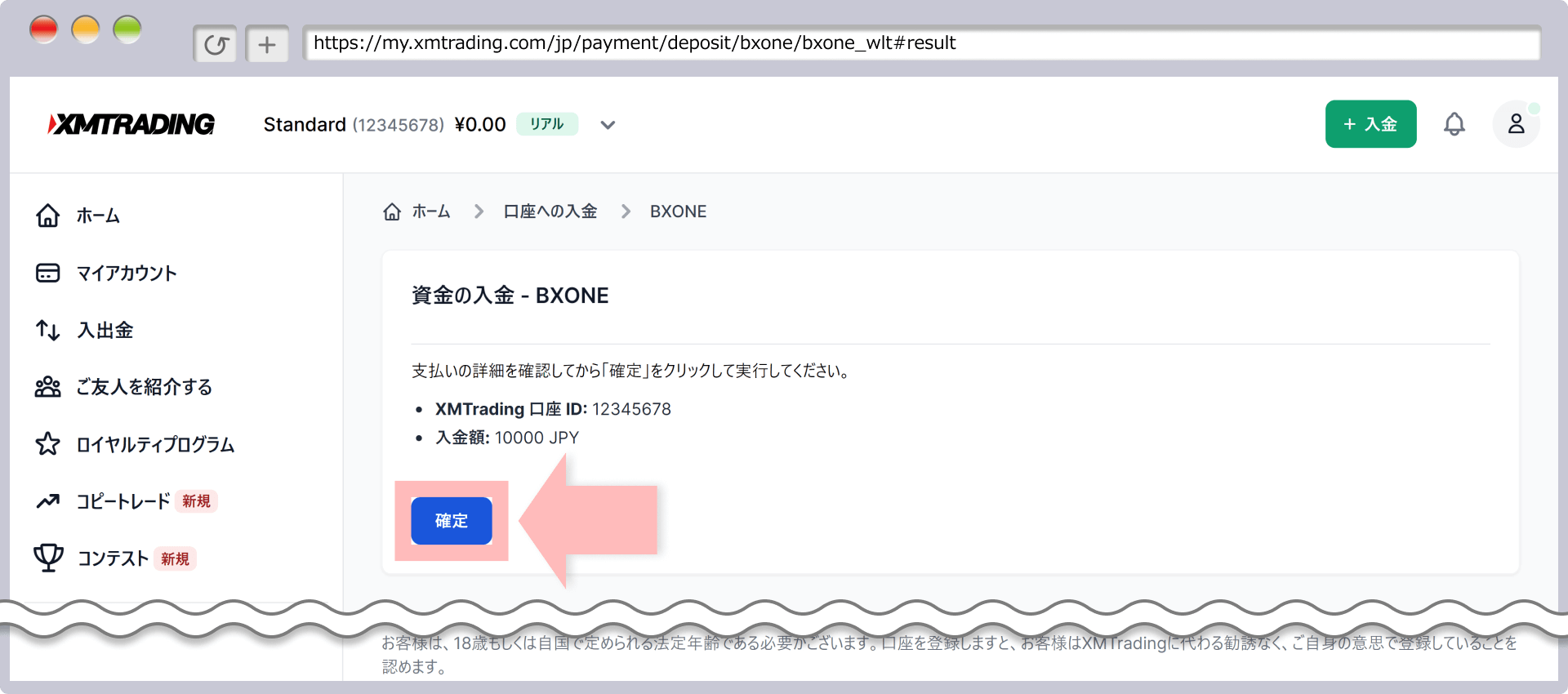Open コンテスト trophy menu item
Screen dimensions: 1568x694
[113, 558]
